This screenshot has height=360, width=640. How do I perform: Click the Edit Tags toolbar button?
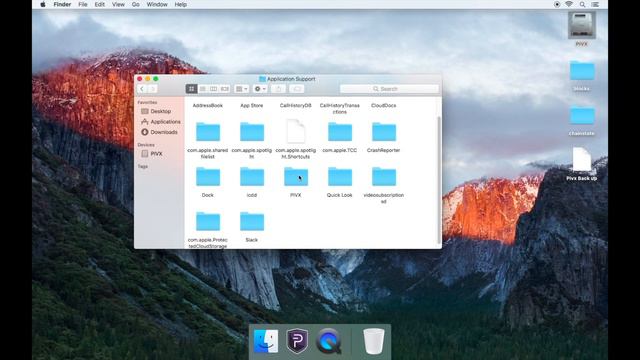tap(297, 89)
